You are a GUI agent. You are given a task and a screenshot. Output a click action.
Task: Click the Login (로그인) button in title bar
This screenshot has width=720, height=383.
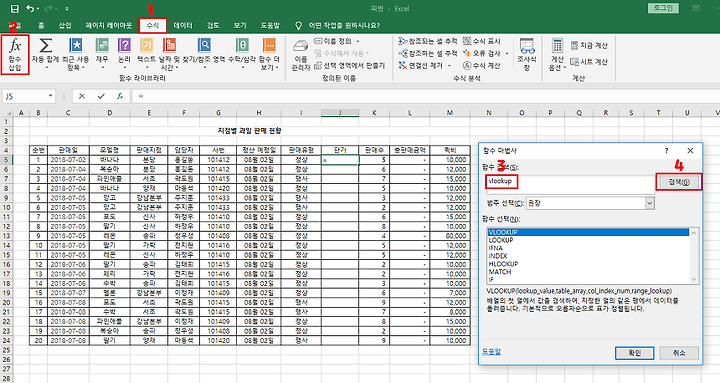click(x=663, y=8)
